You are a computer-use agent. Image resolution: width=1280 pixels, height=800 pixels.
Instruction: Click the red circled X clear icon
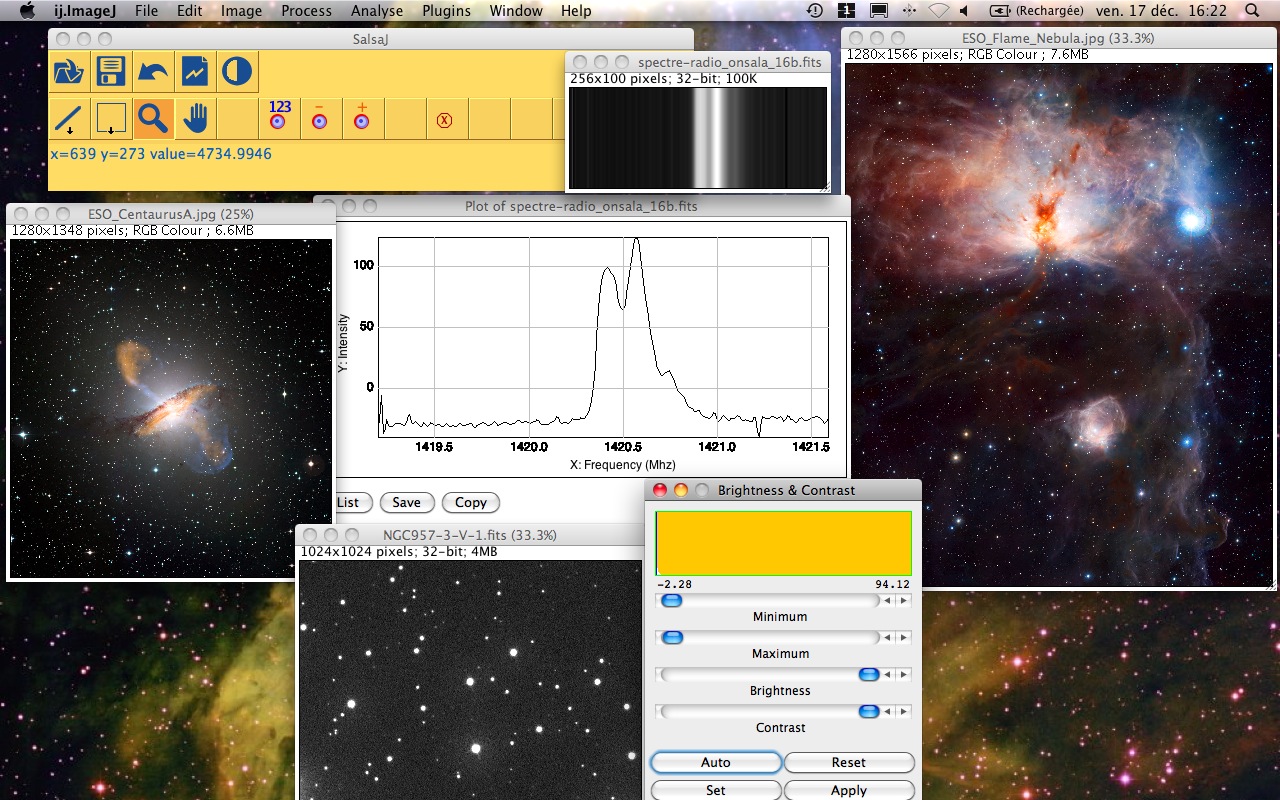(x=445, y=120)
